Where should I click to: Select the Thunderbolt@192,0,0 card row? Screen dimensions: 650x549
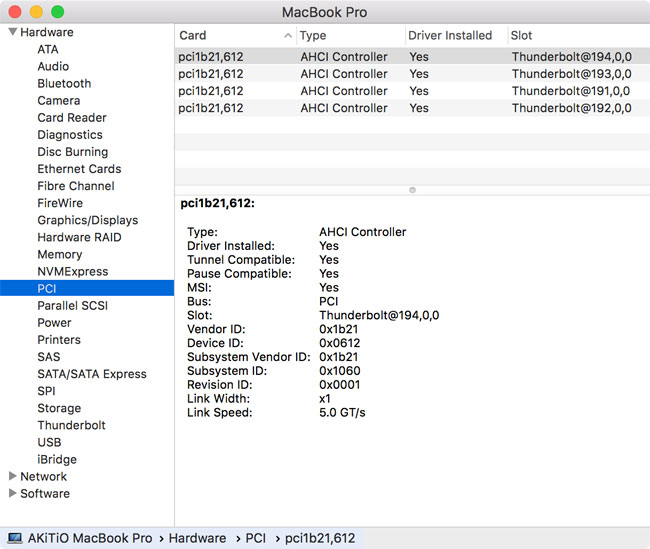coord(410,108)
